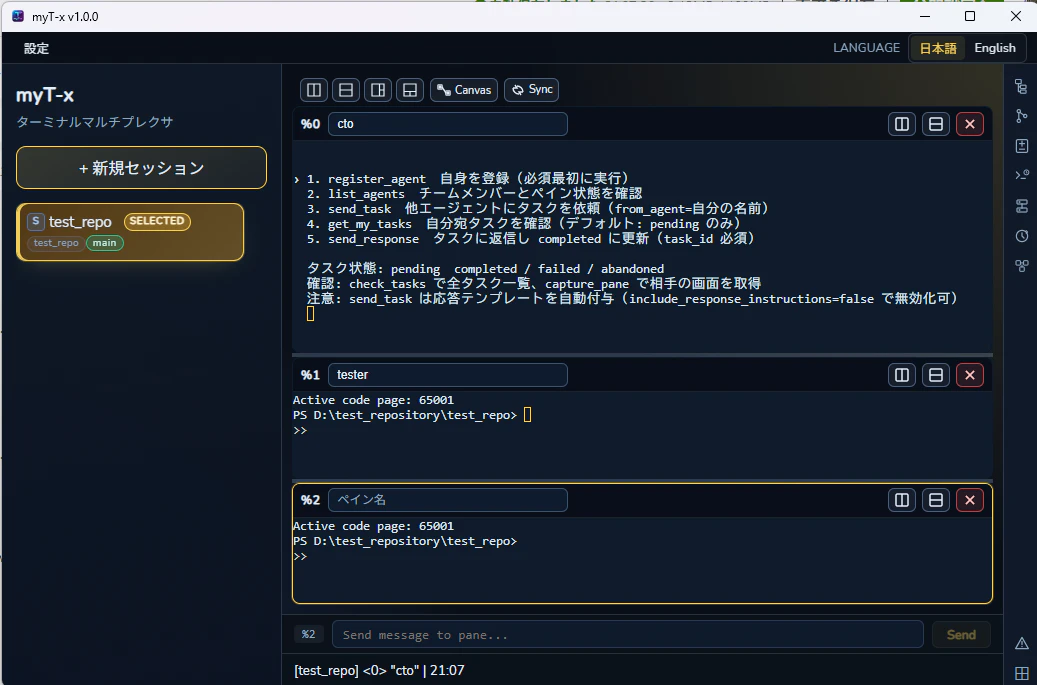The height and width of the screenshot is (685, 1037).
Task: Click the line '5. send_response' in cto pane
Action: (x=530, y=239)
